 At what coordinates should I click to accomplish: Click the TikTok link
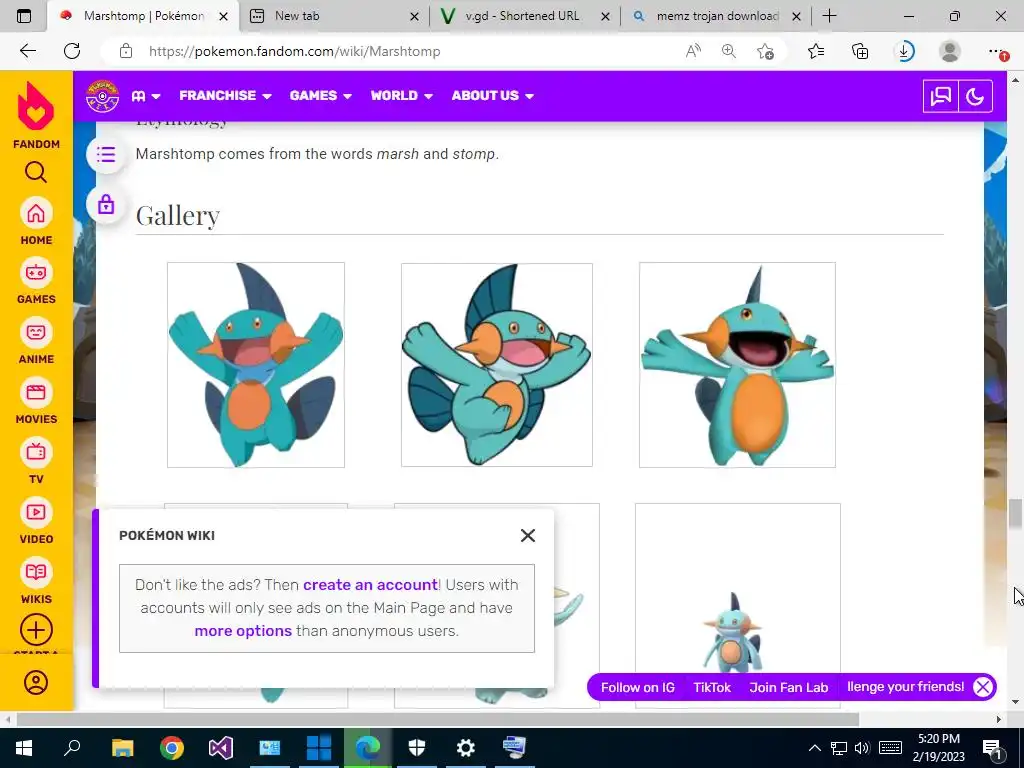712,687
